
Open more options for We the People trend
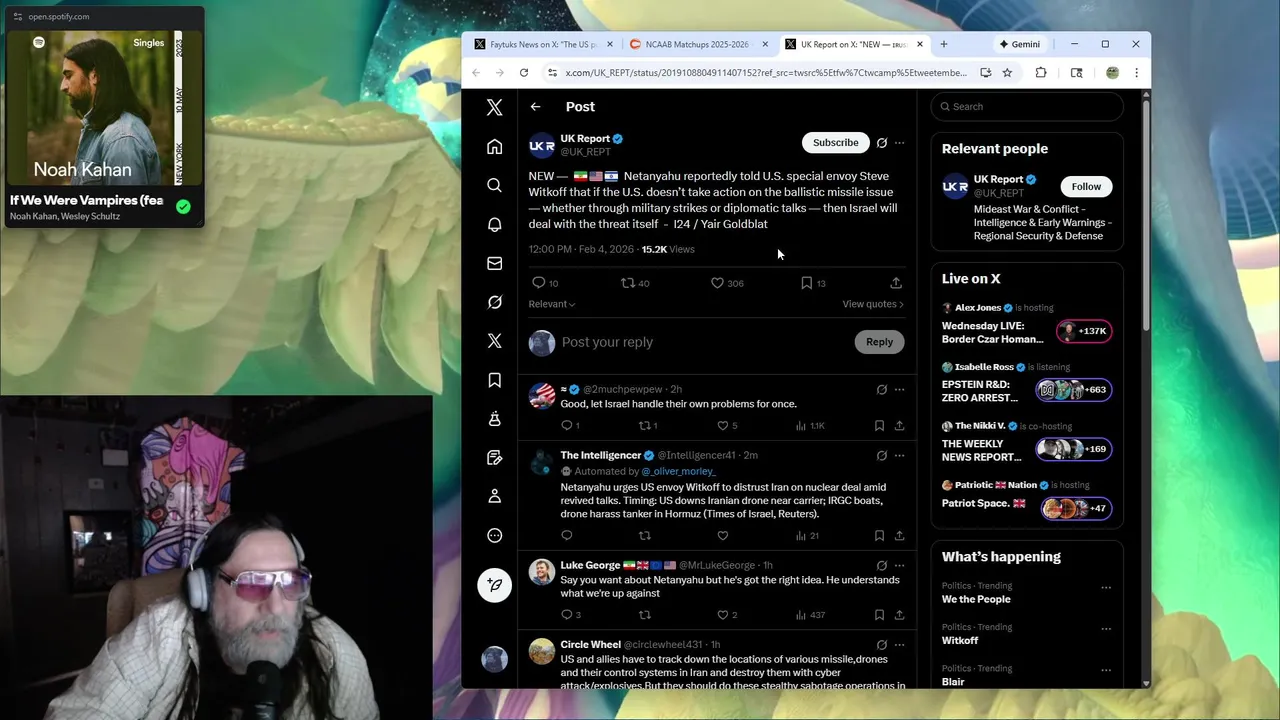click(1105, 588)
